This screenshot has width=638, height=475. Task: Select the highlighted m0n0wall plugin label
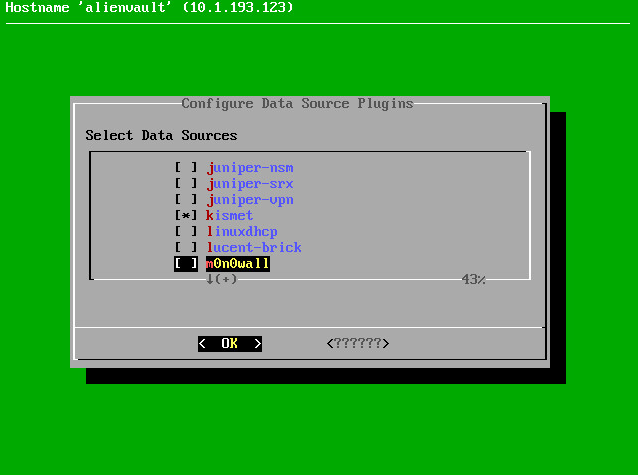(238, 263)
